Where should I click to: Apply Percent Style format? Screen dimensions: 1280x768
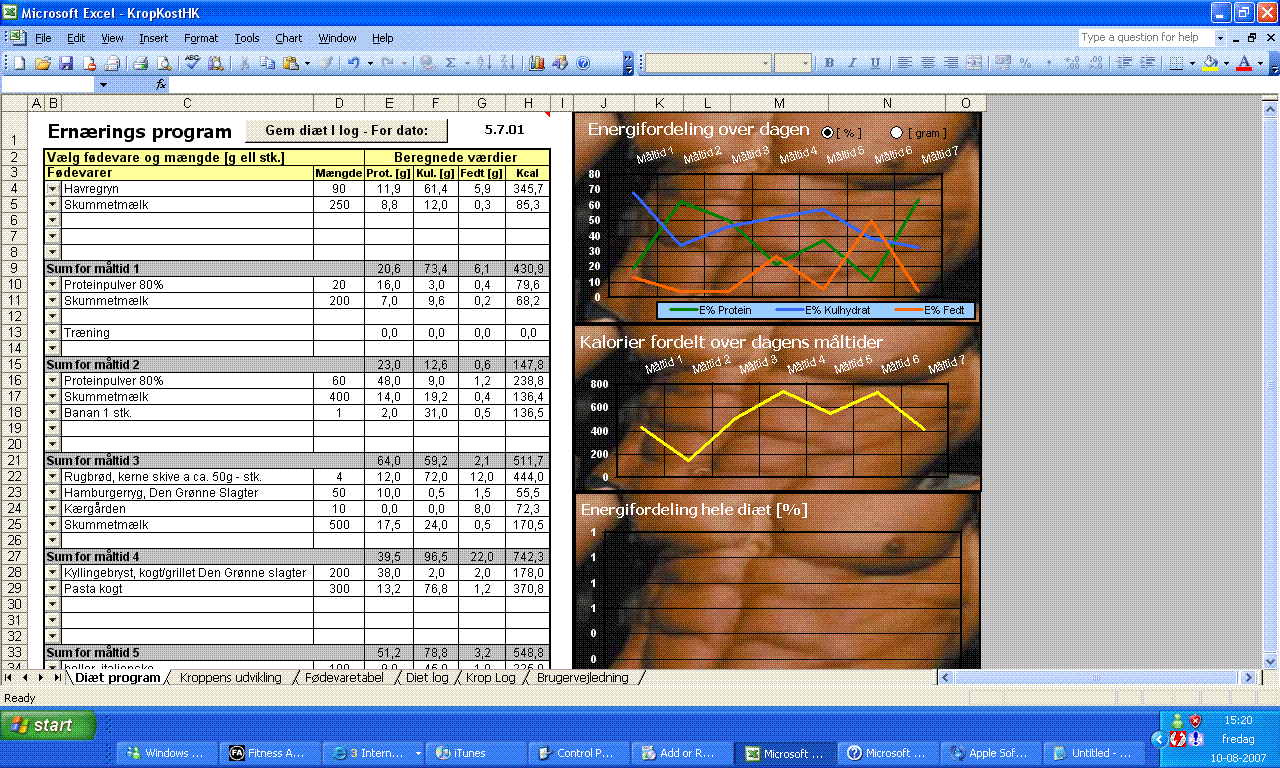click(x=1025, y=63)
